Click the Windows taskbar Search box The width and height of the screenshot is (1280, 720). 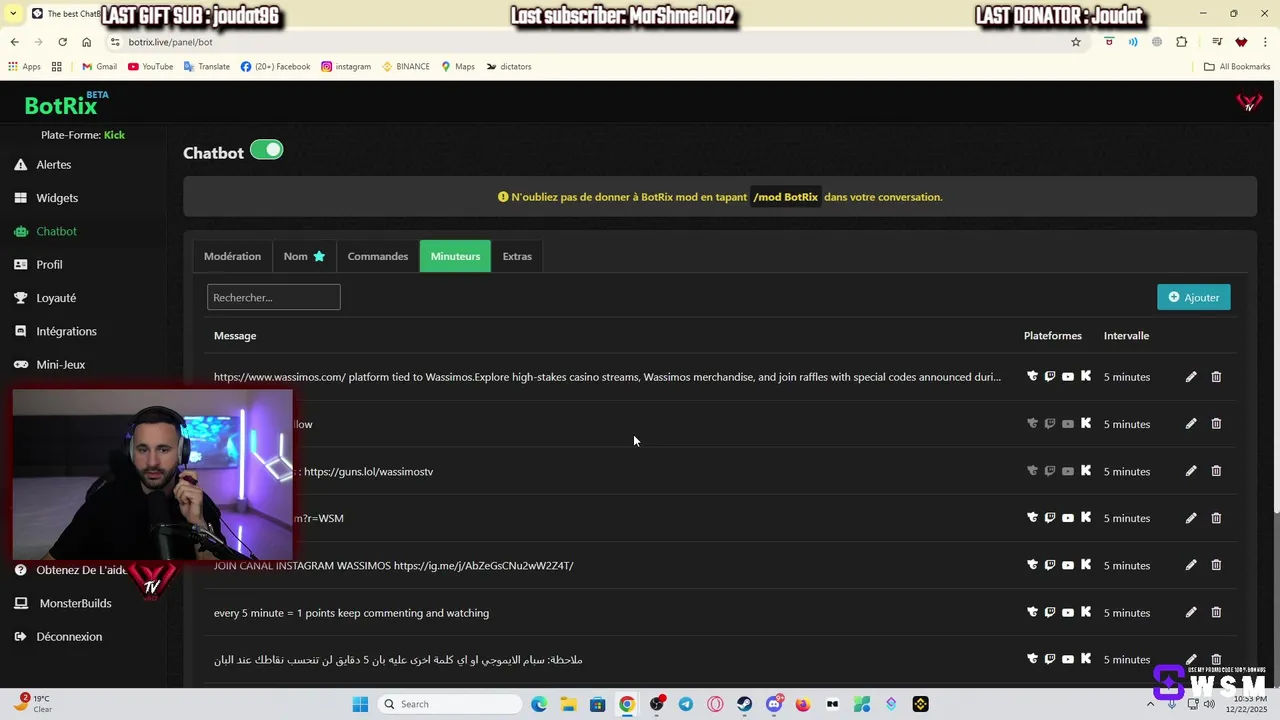[x=450, y=704]
